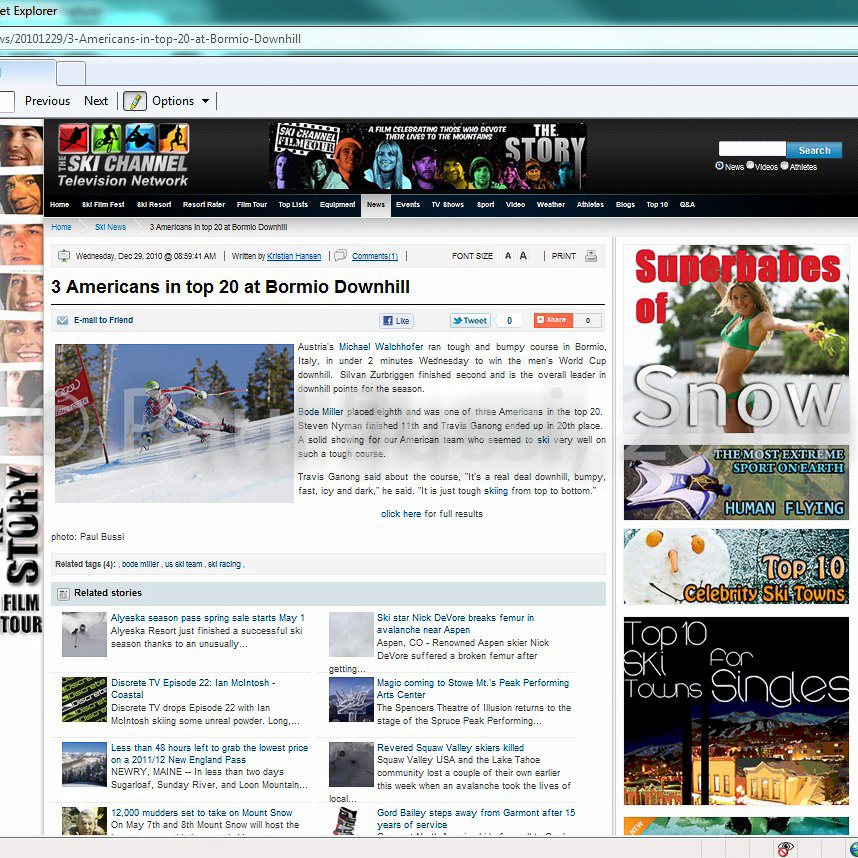
Task: Open 12,000 mudders Mount Snow story
Action: (201, 813)
